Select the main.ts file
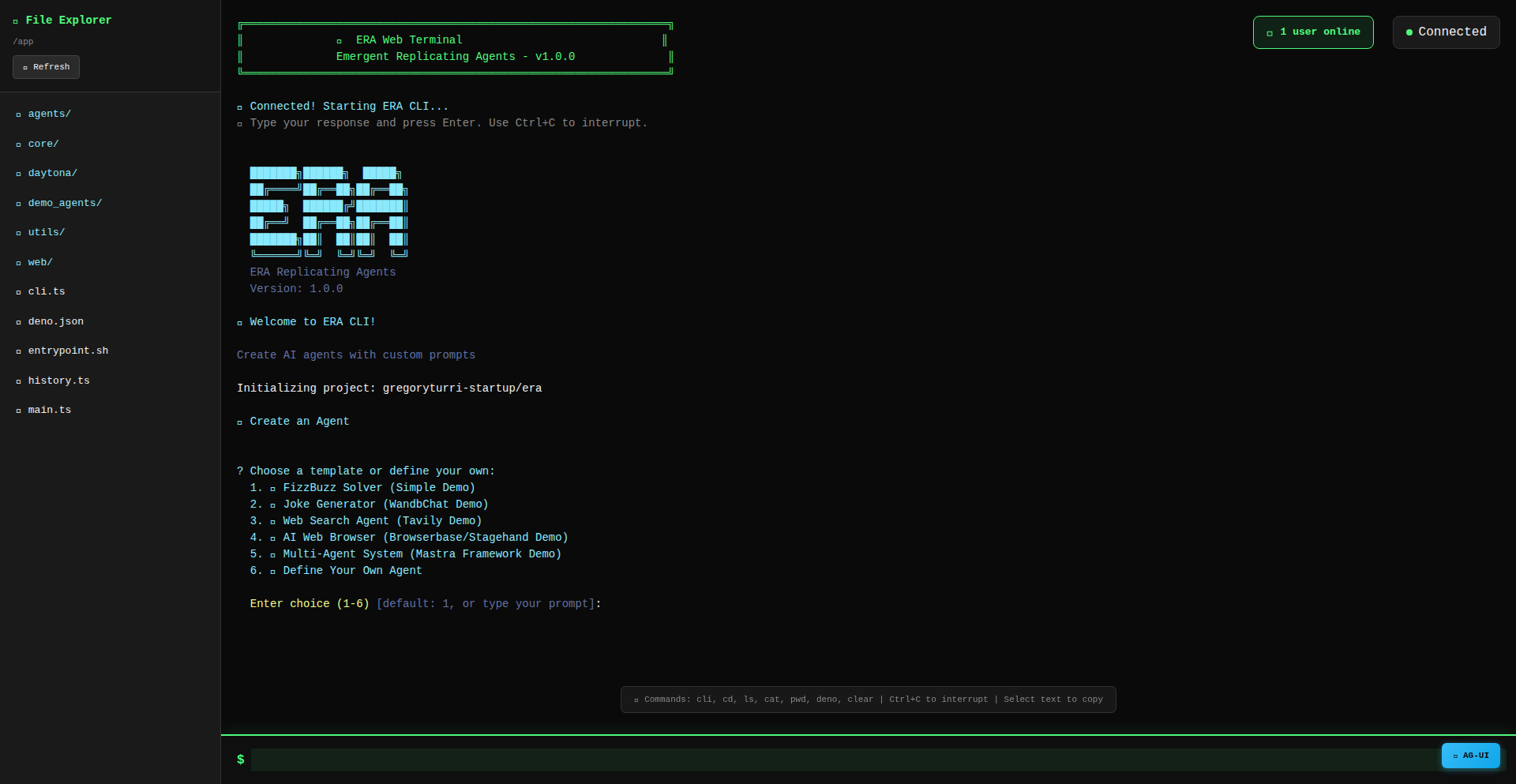Viewport: 1516px width, 784px height. [49, 411]
